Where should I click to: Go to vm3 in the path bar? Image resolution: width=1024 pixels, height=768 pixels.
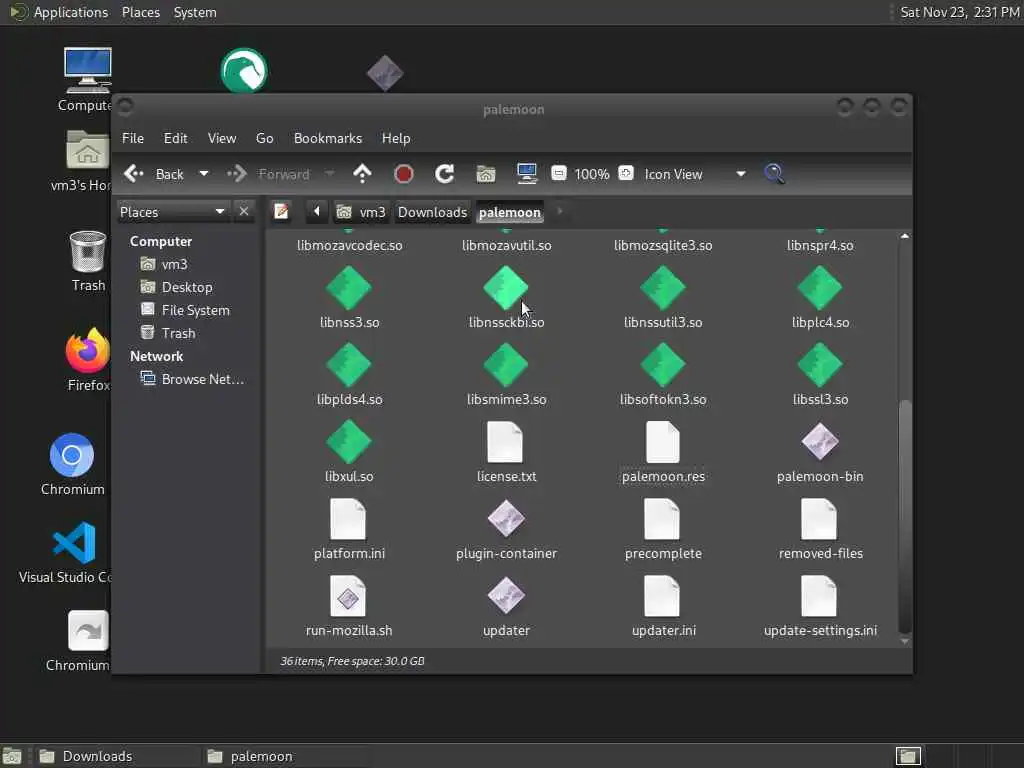[x=361, y=212]
